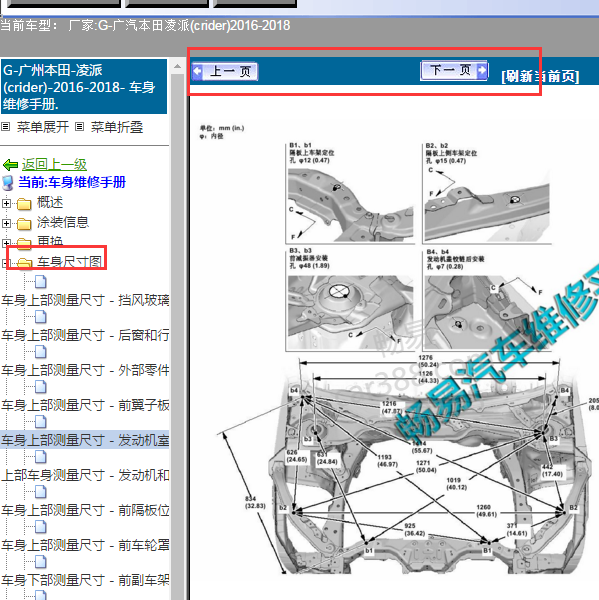Go to previous page with 上一页
The width and height of the screenshot is (599, 600).
[225, 72]
